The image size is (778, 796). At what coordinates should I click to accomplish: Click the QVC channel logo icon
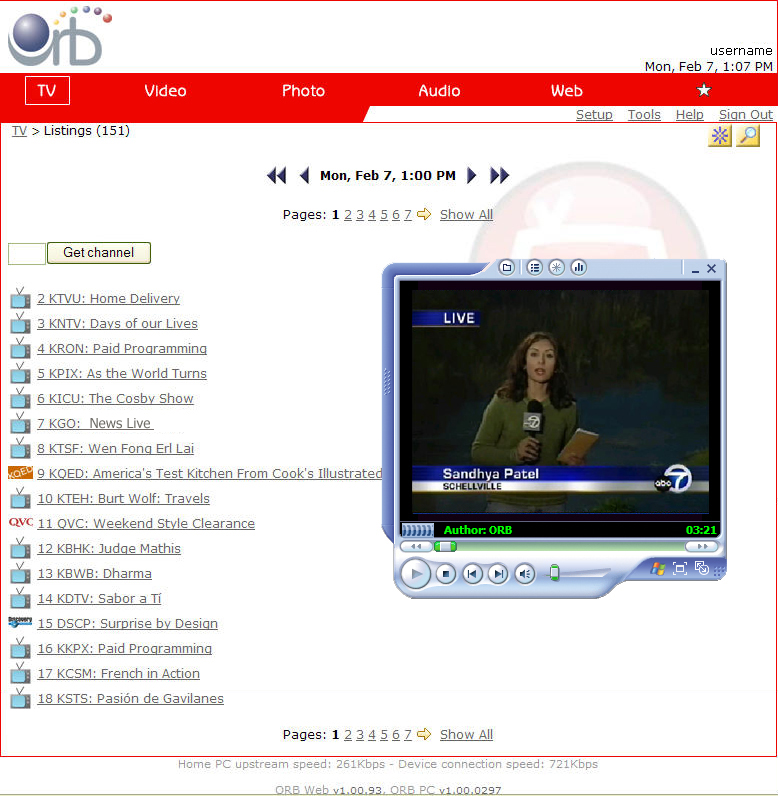(x=21, y=522)
